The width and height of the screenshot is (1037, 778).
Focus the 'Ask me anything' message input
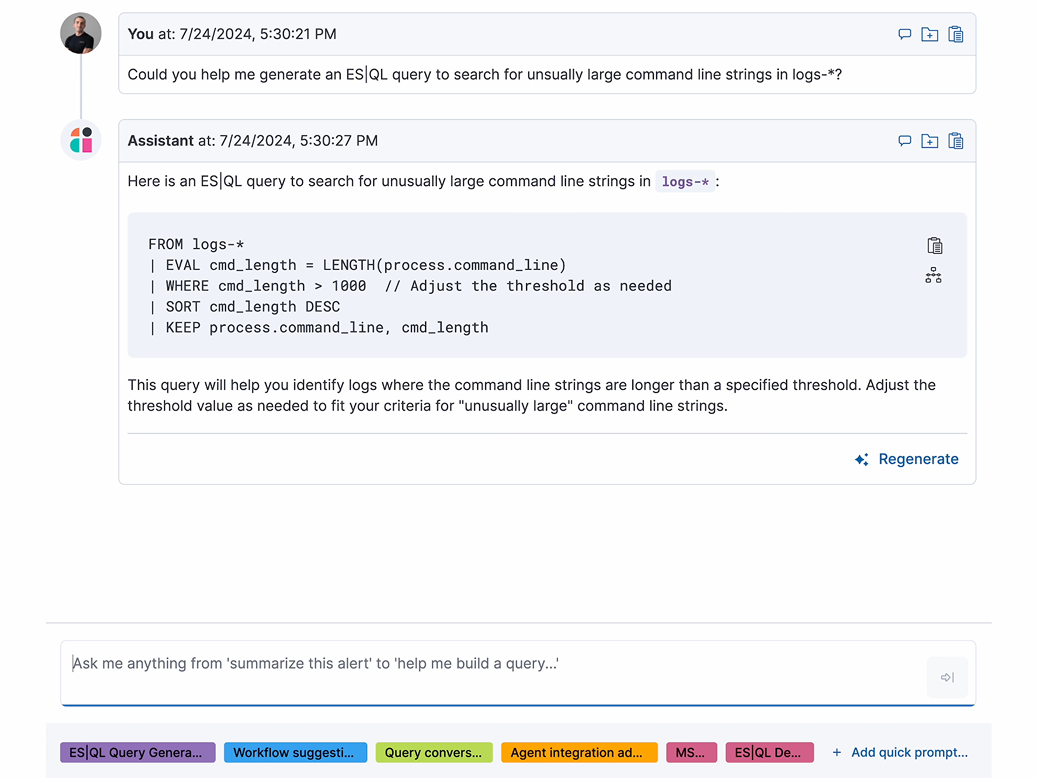pos(490,673)
